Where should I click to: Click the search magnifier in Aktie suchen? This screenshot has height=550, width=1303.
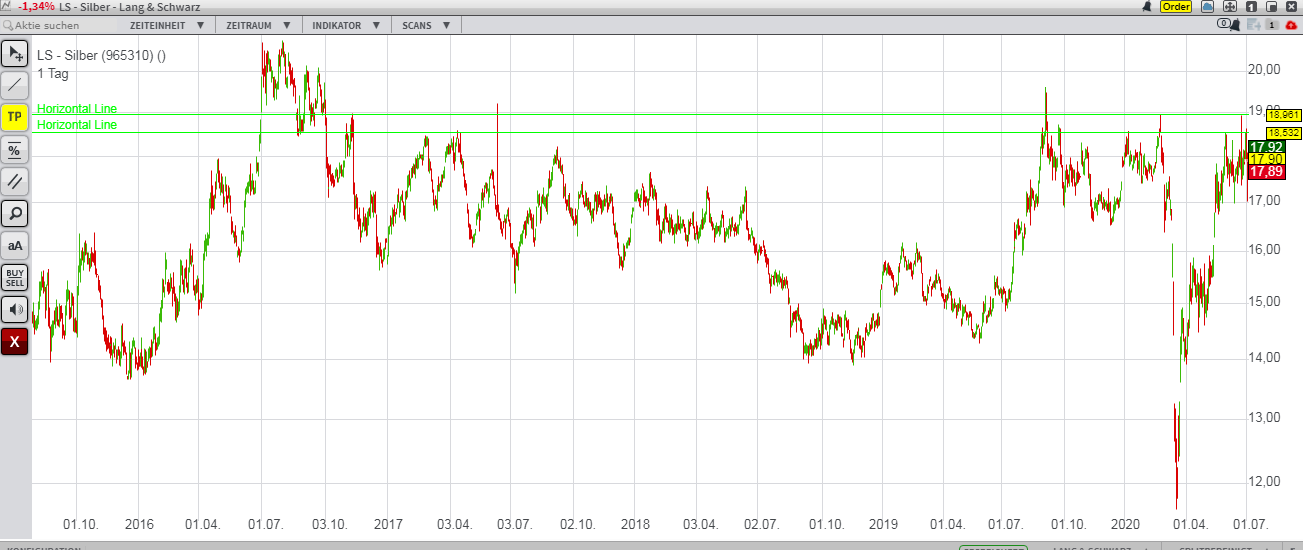click(8, 25)
